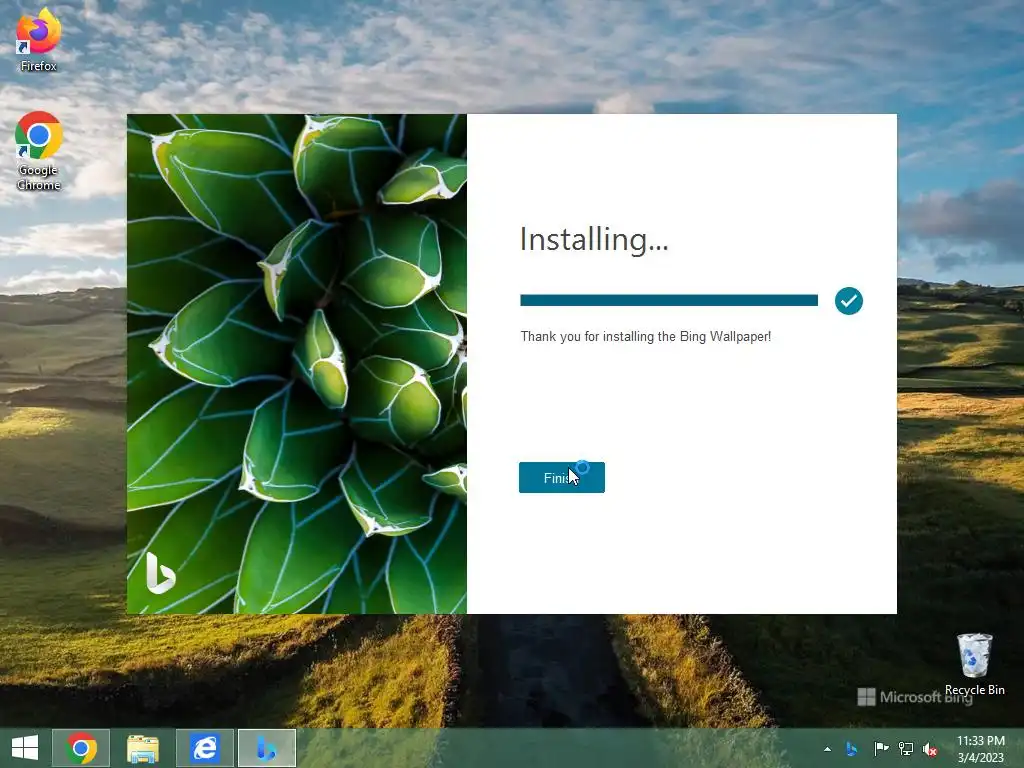Click the checkmark completion icon
This screenshot has width=1024, height=768.
tap(848, 300)
